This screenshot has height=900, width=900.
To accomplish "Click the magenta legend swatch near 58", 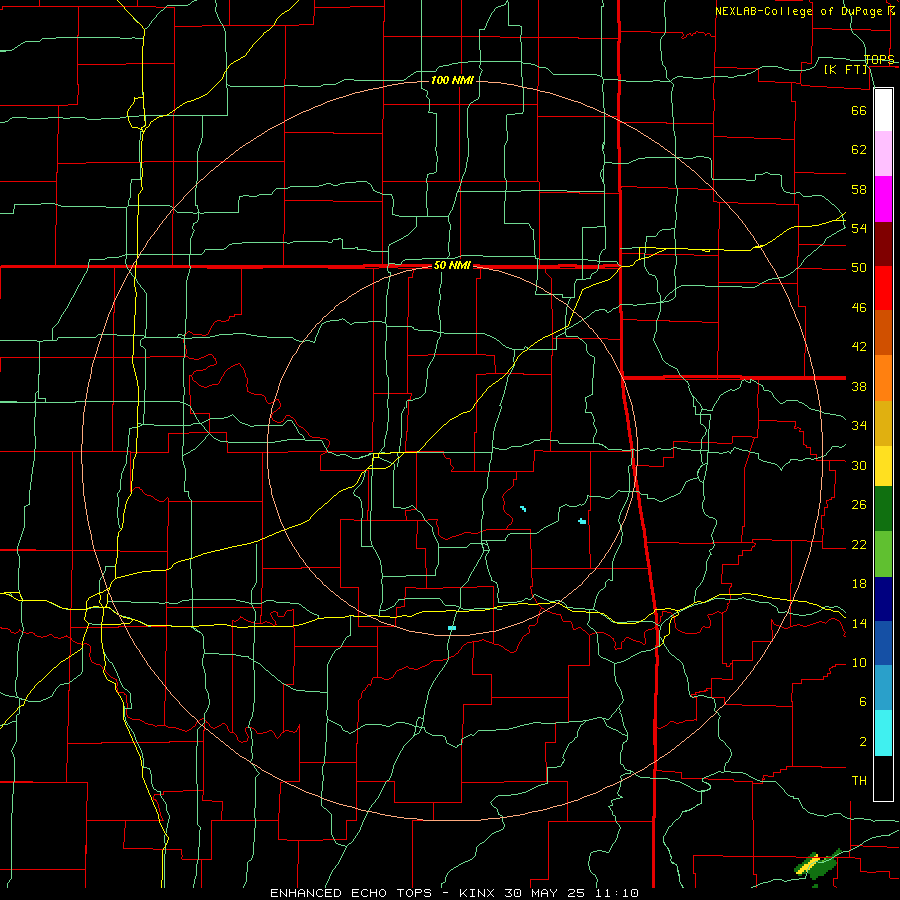I will (883, 199).
